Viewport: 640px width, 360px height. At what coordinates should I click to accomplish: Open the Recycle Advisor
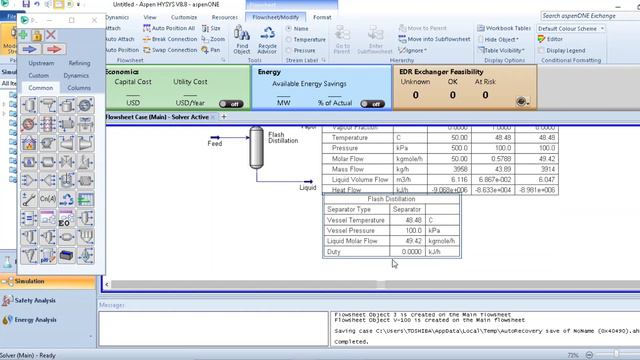267,40
